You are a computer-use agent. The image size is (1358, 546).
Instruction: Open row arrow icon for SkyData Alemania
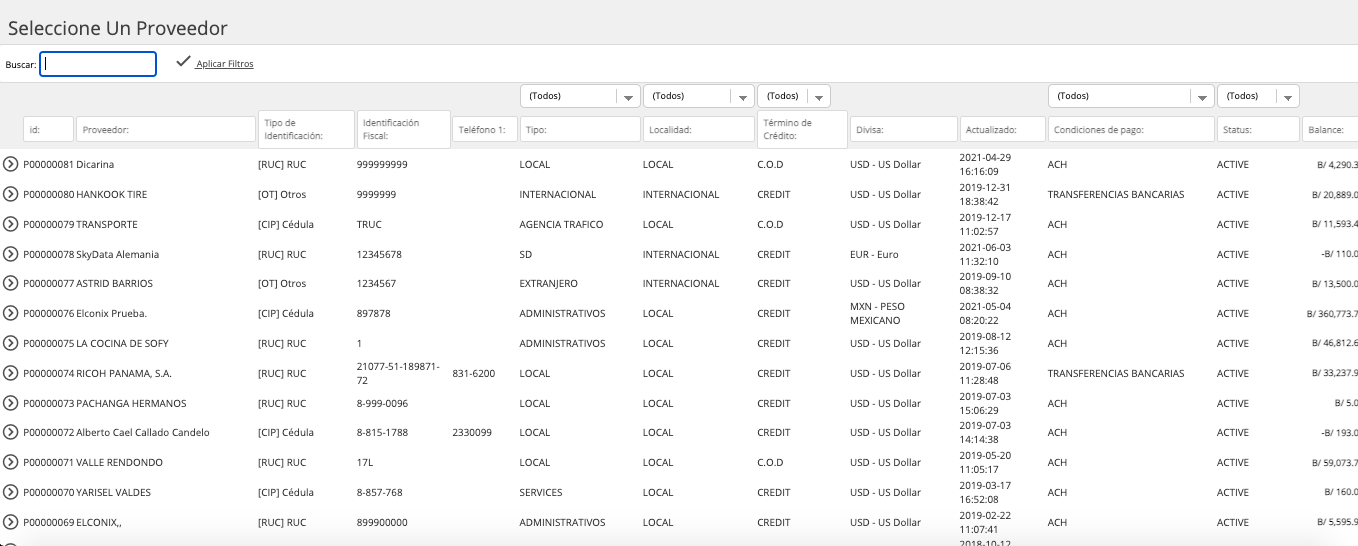(11, 254)
